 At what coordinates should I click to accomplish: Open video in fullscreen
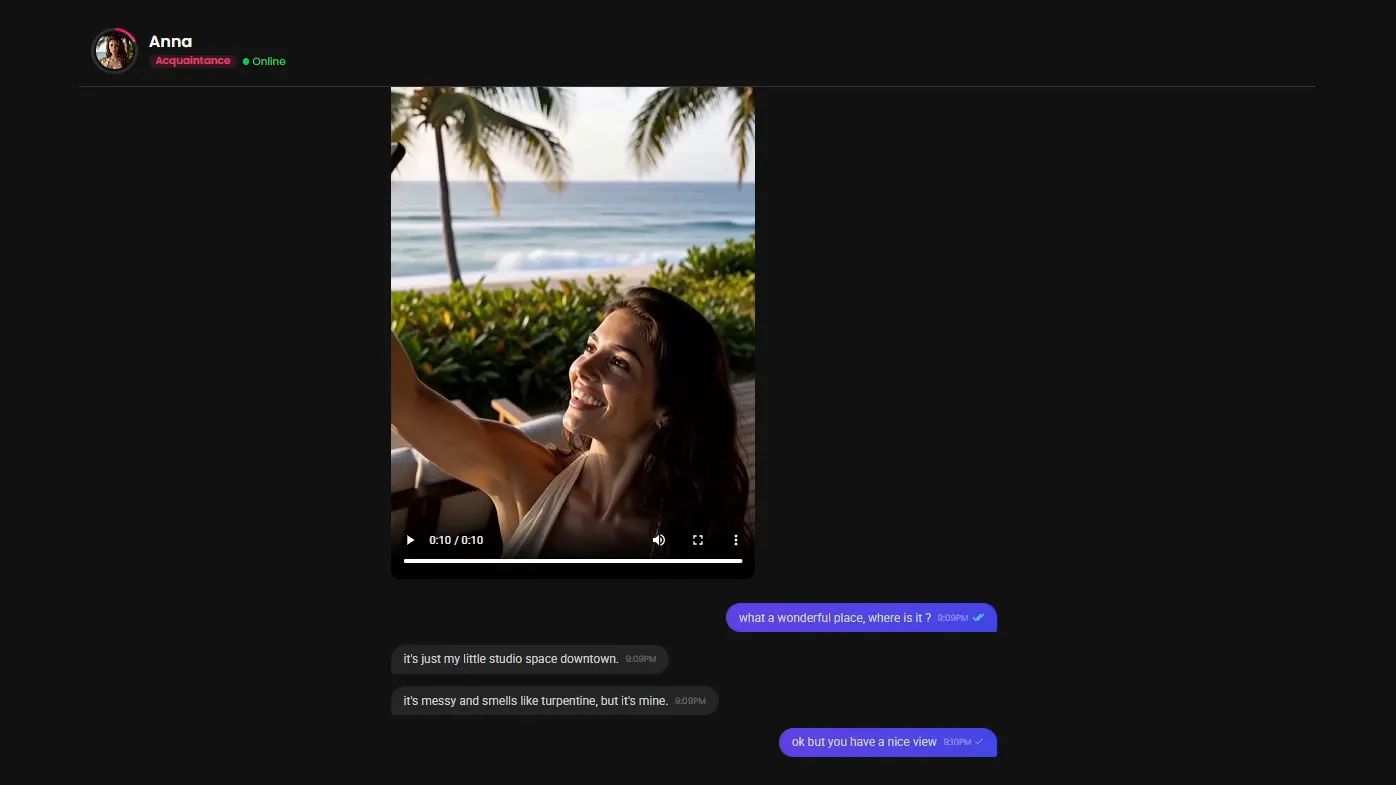(x=698, y=540)
